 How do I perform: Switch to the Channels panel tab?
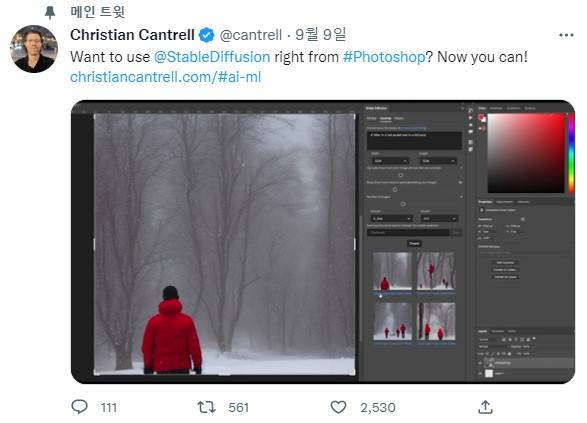(x=498, y=331)
